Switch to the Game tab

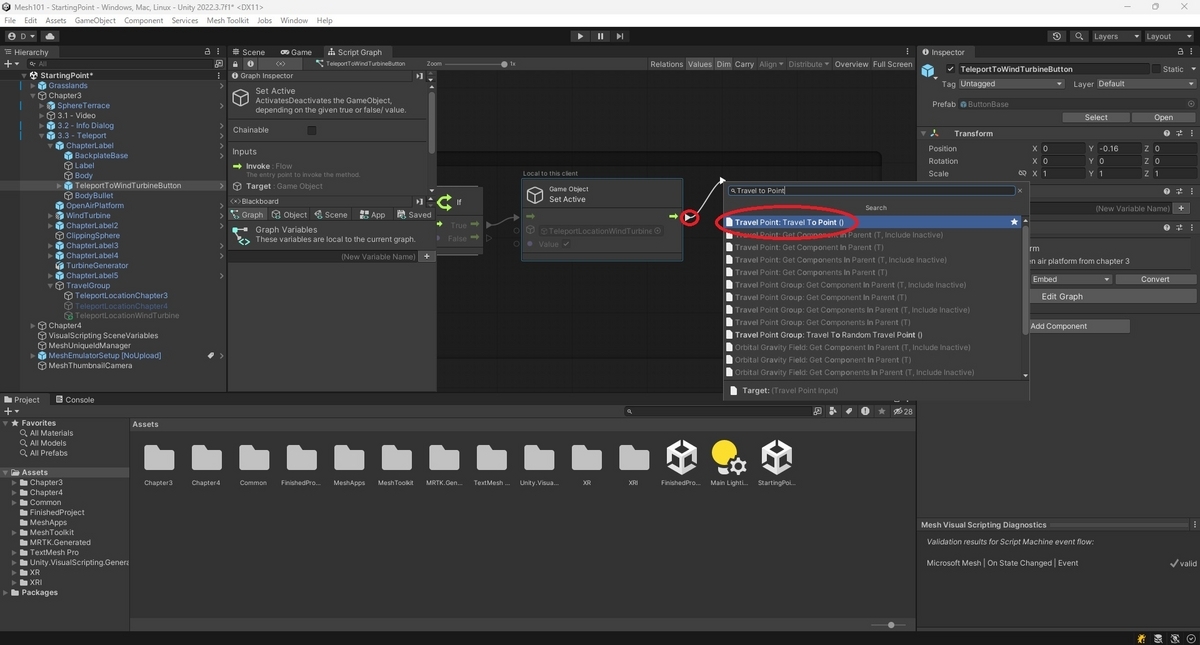pos(296,52)
